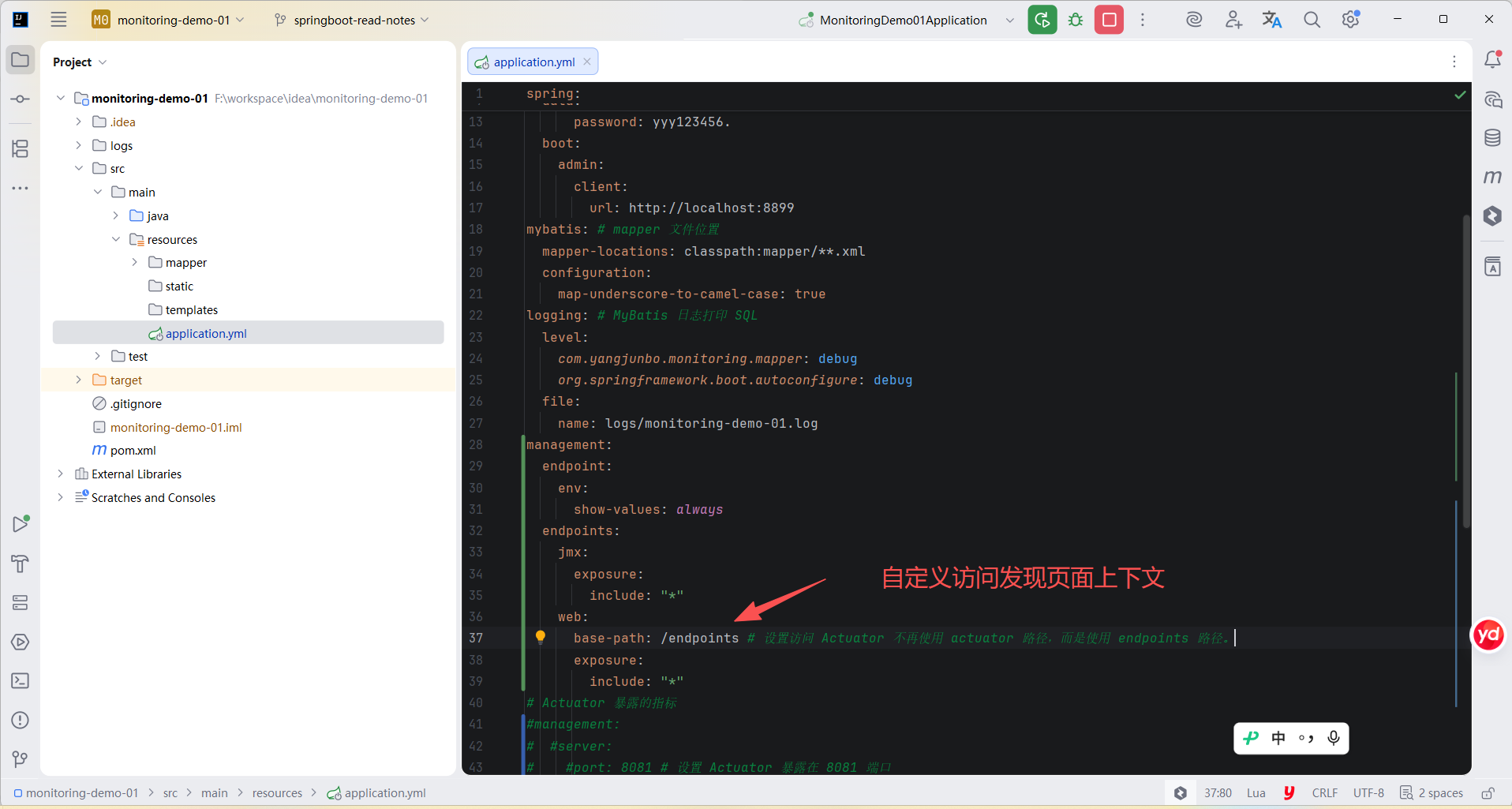Open the Git tool window icon
The width and height of the screenshot is (1512, 809).
pyautogui.click(x=21, y=759)
